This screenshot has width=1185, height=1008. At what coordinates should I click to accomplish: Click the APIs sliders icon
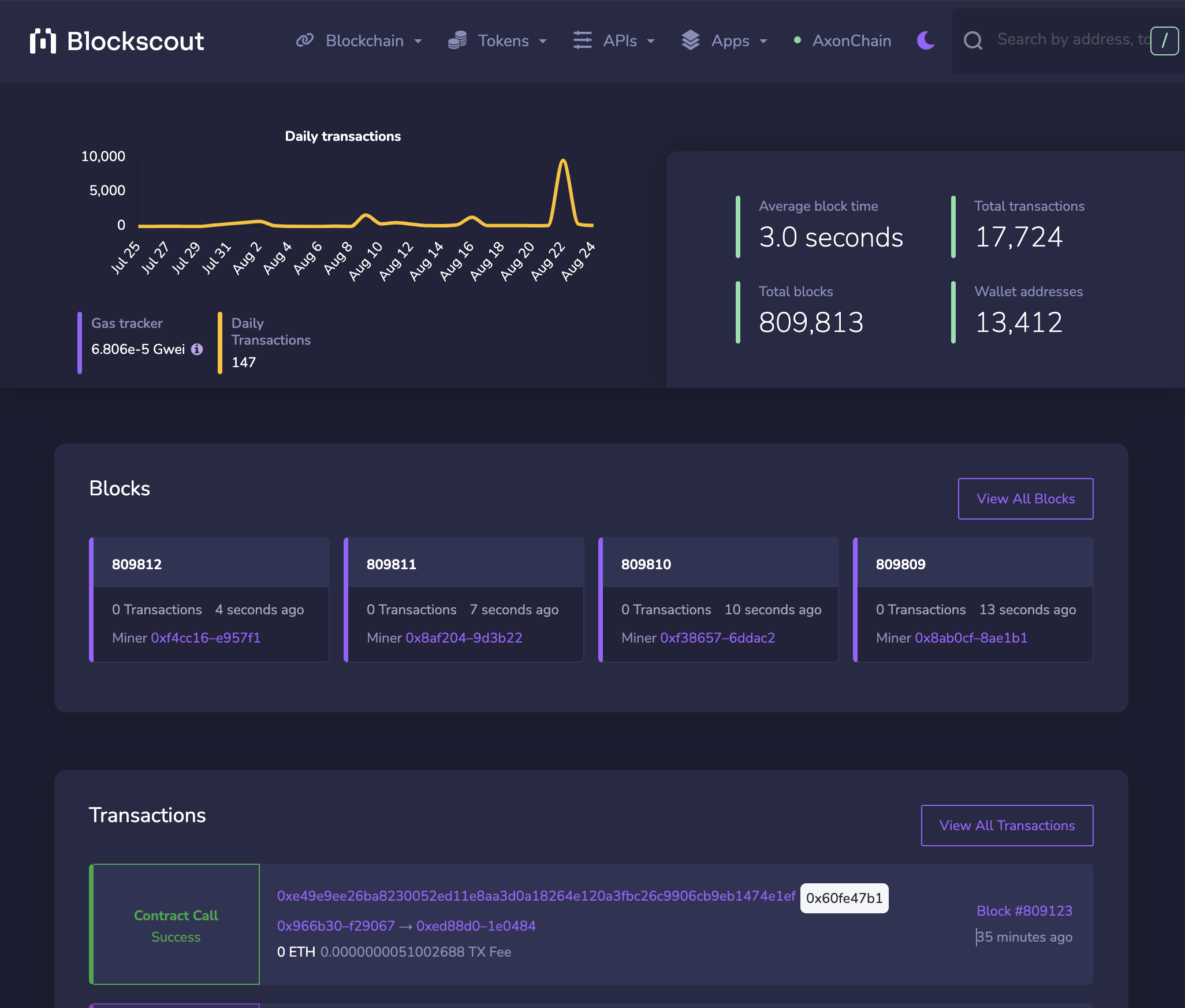582,40
